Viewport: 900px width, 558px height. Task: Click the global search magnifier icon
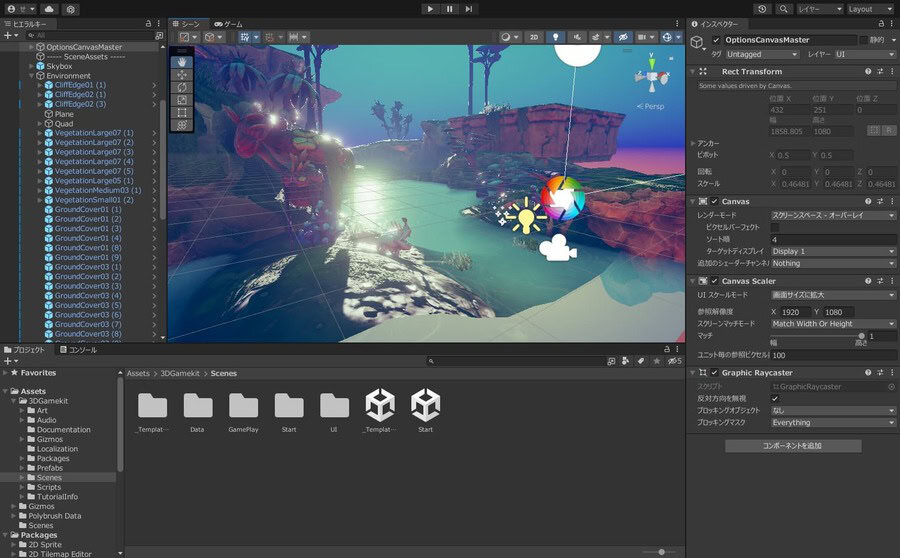[783, 9]
